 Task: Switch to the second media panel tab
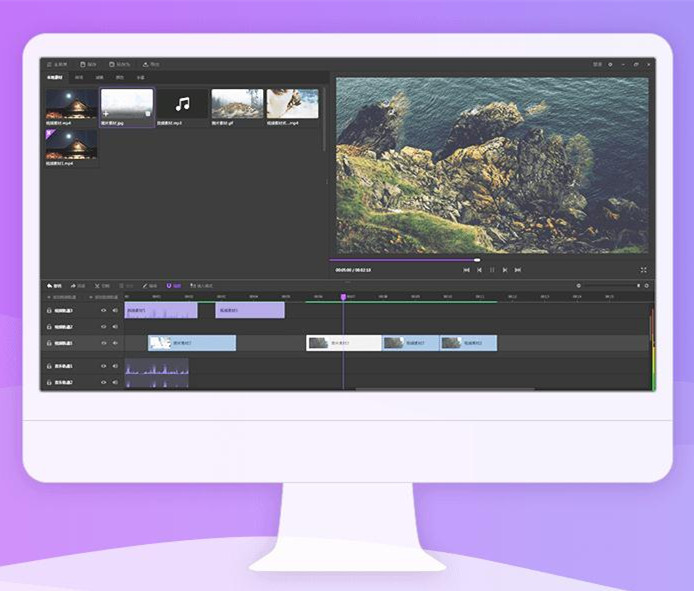pyautogui.click(x=79, y=77)
